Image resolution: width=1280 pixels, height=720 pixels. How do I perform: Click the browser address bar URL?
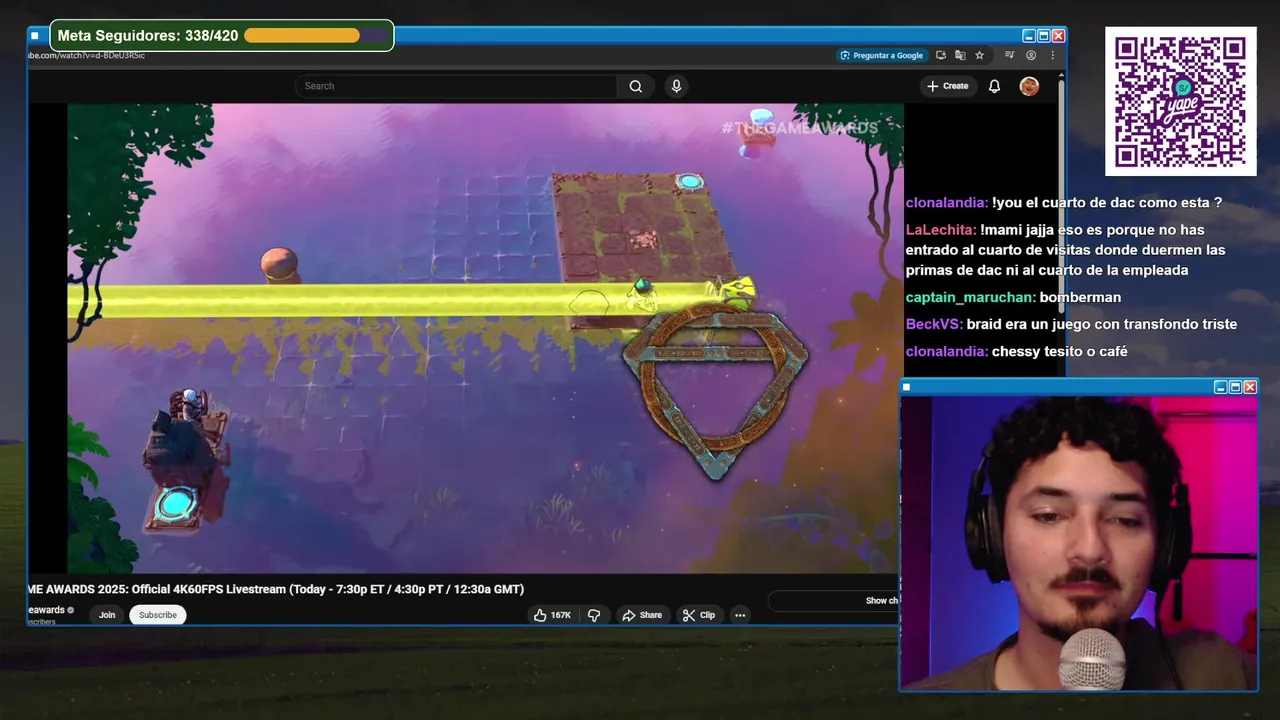(x=88, y=55)
